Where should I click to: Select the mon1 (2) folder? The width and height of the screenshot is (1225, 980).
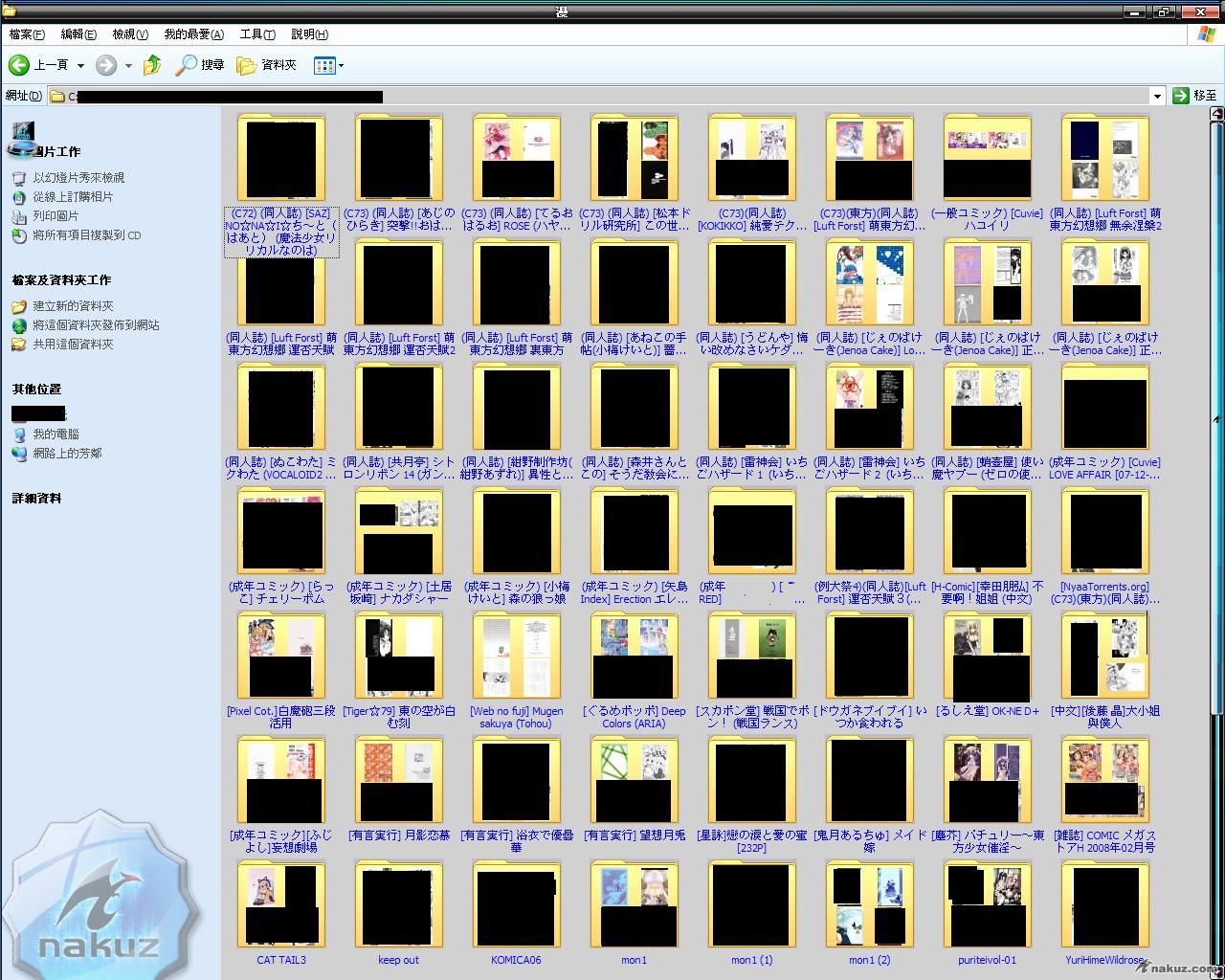tap(869, 911)
